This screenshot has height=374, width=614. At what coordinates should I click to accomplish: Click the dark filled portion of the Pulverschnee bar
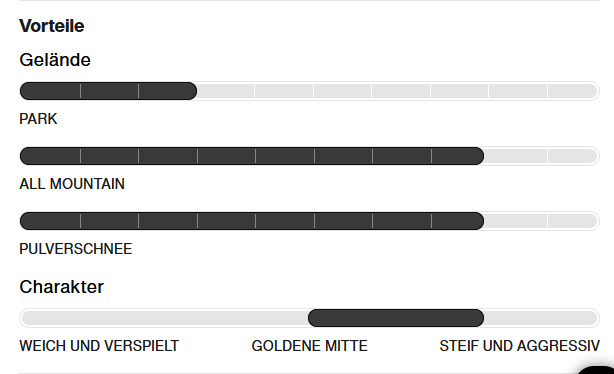click(252, 221)
